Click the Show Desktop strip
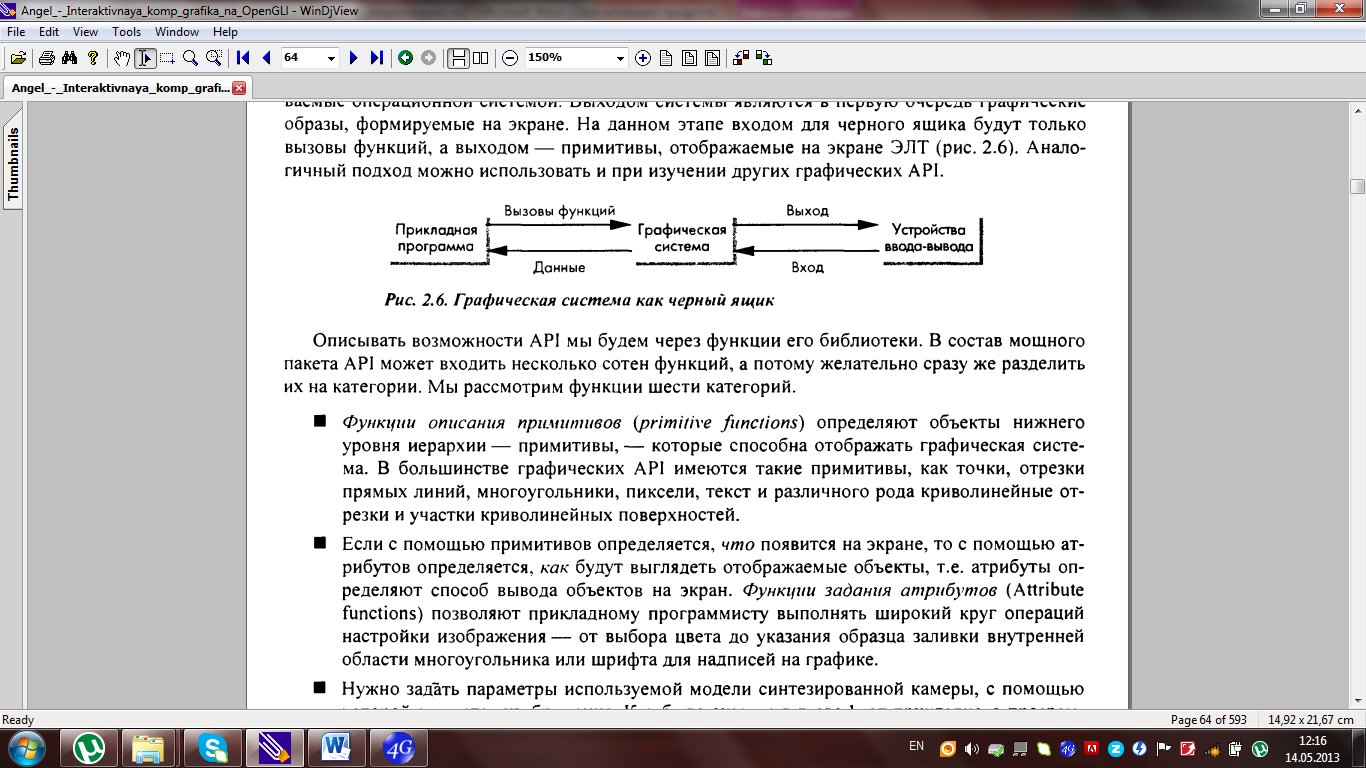This screenshot has width=1366, height=768. click(x=1358, y=748)
